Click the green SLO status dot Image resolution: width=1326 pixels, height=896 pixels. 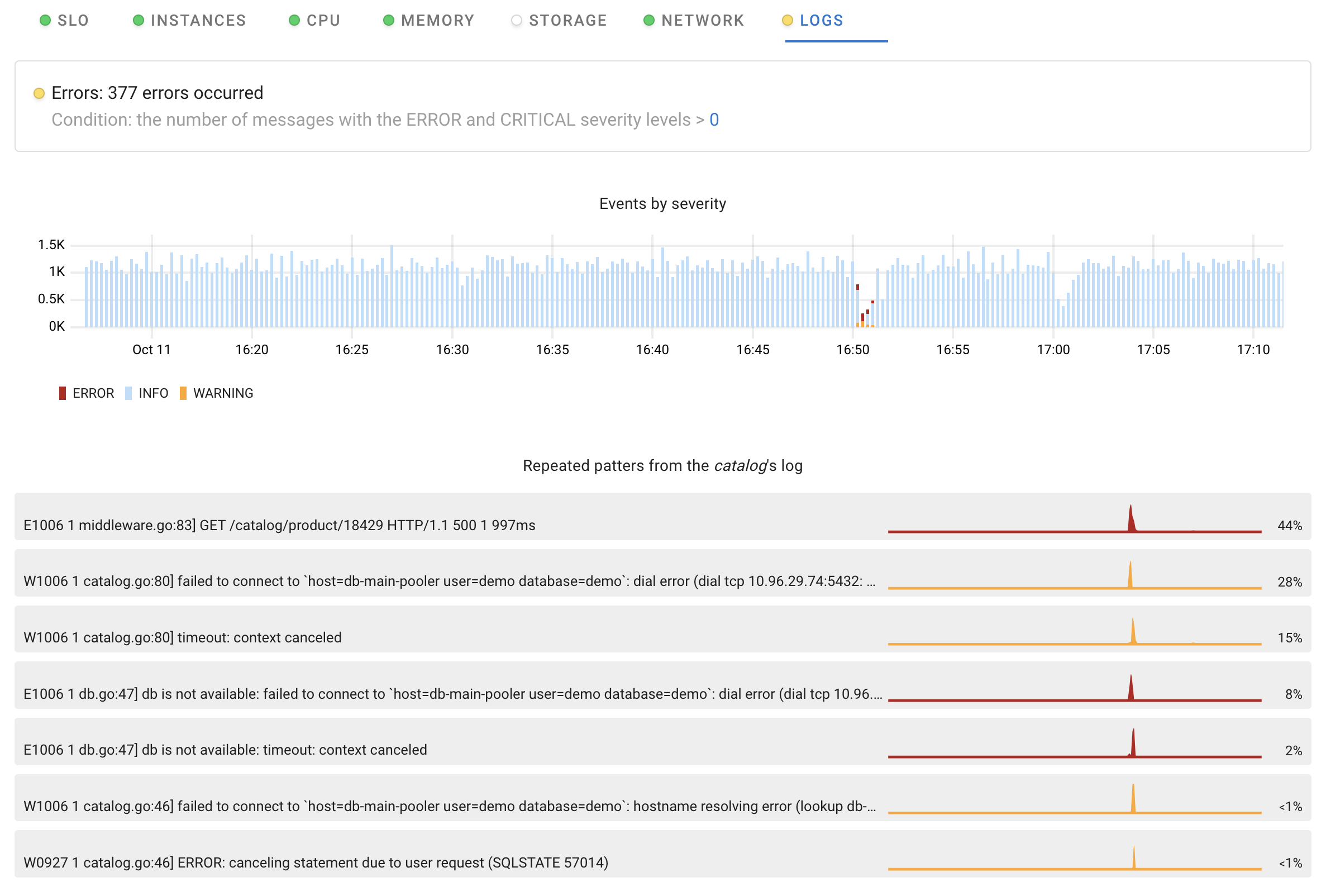pyautogui.click(x=45, y=21)
